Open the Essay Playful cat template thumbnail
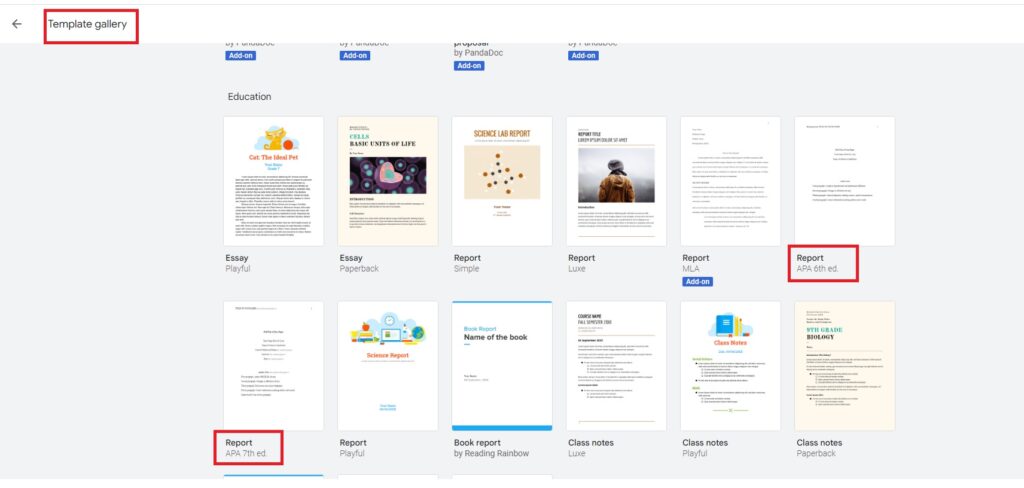The height and width of the screenshot is (488, 1024). [274, 181]
